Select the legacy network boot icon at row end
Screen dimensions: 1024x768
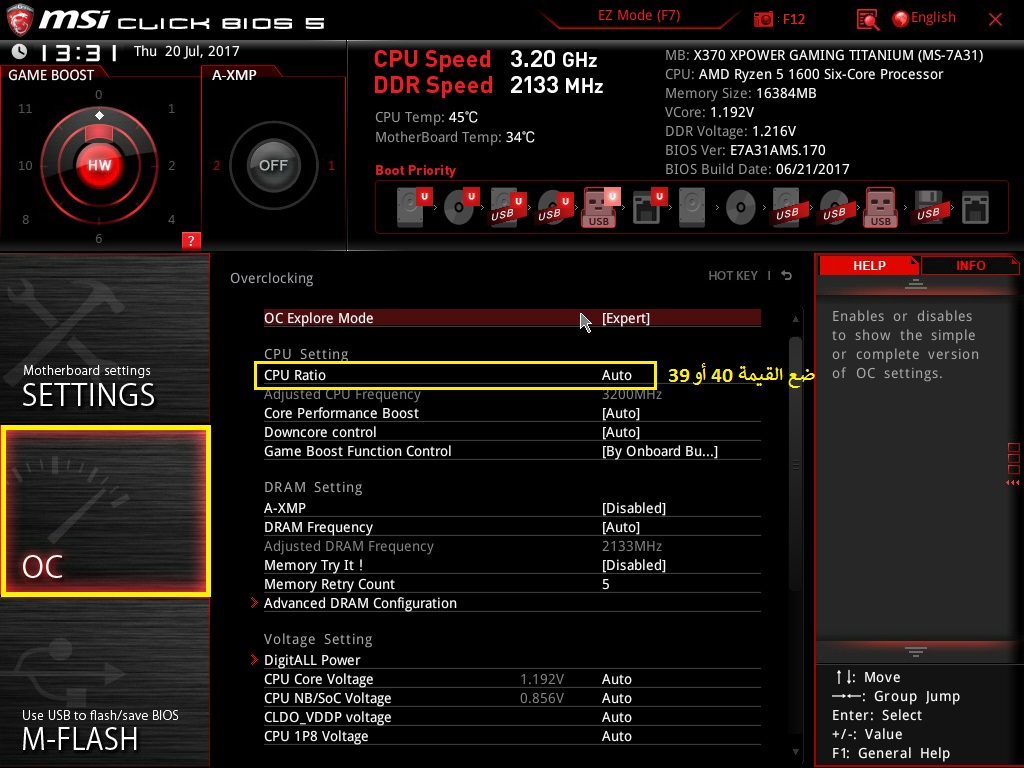coord(975,208)
